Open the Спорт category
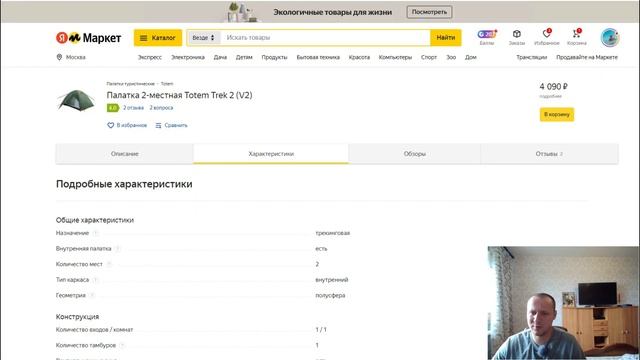This screenshot has height=360, width=640. coord(429,57)
